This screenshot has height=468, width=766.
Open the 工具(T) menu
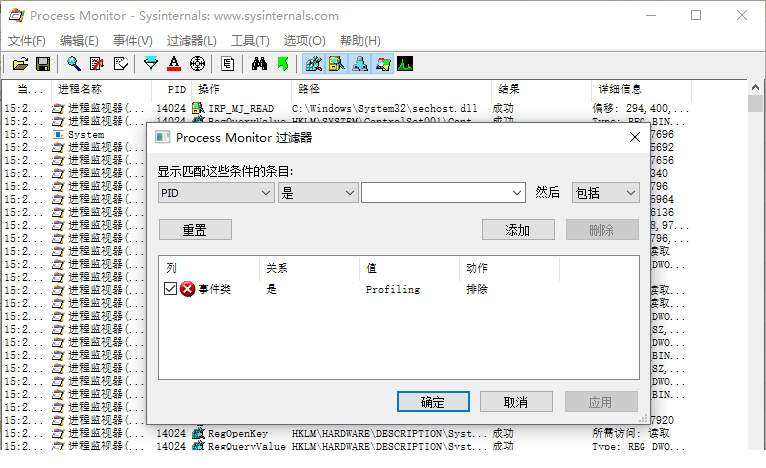click(x=250, y=41)
